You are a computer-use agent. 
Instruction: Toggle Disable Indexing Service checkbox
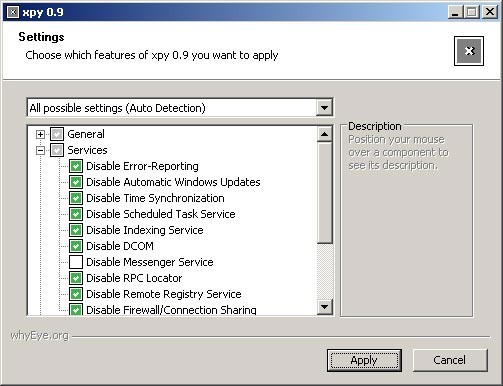(76, 230)
